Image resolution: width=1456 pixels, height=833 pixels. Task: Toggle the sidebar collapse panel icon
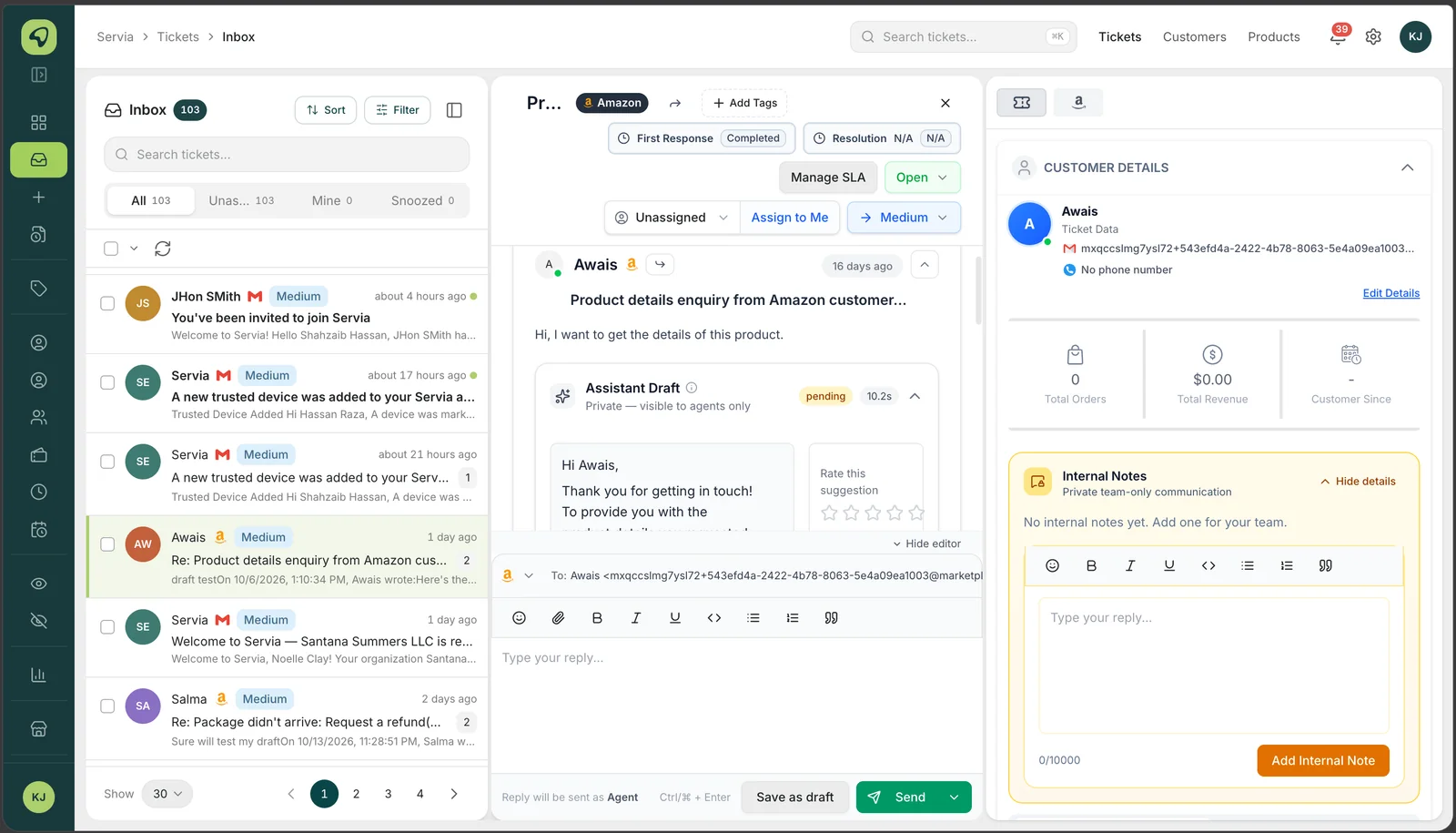[38, 75]
